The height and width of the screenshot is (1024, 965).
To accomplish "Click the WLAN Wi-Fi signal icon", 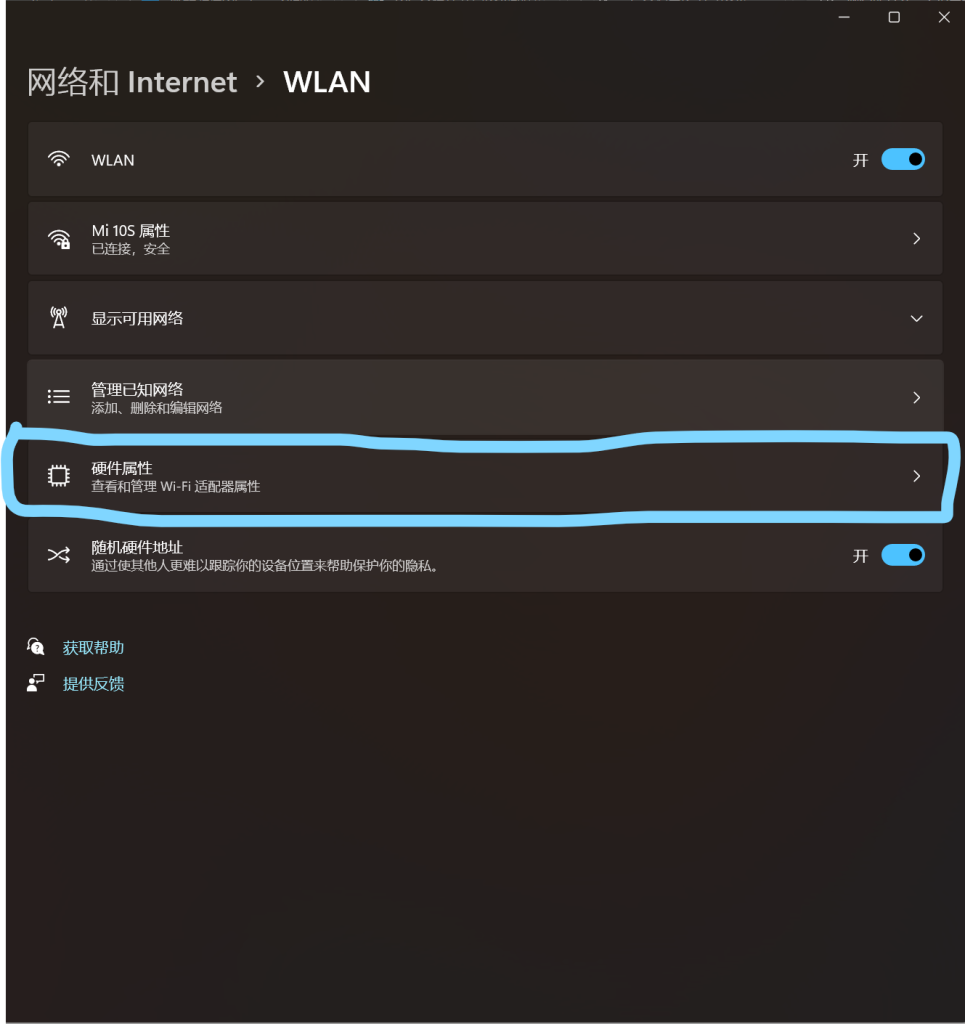I will click(59, 159).
